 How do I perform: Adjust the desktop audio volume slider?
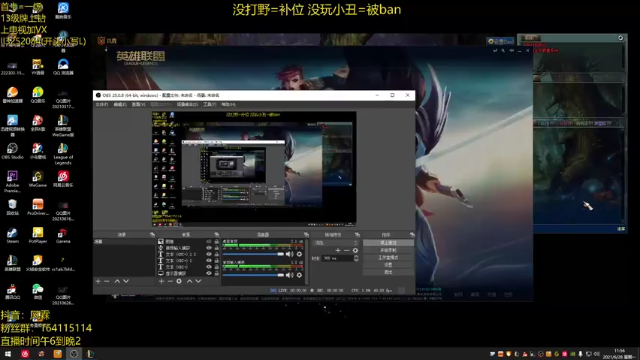click(253, 254)
